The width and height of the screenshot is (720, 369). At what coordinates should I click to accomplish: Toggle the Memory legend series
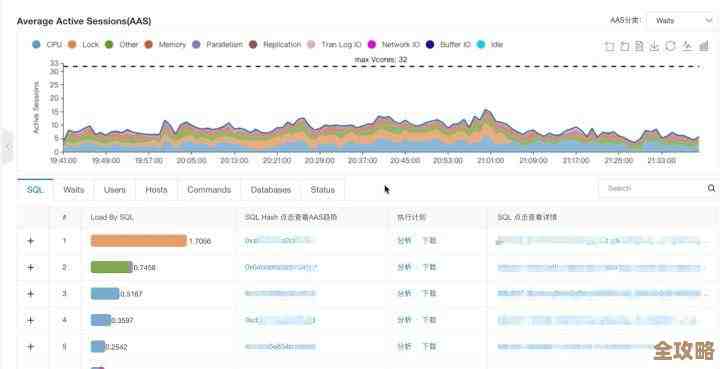point(165,45)
